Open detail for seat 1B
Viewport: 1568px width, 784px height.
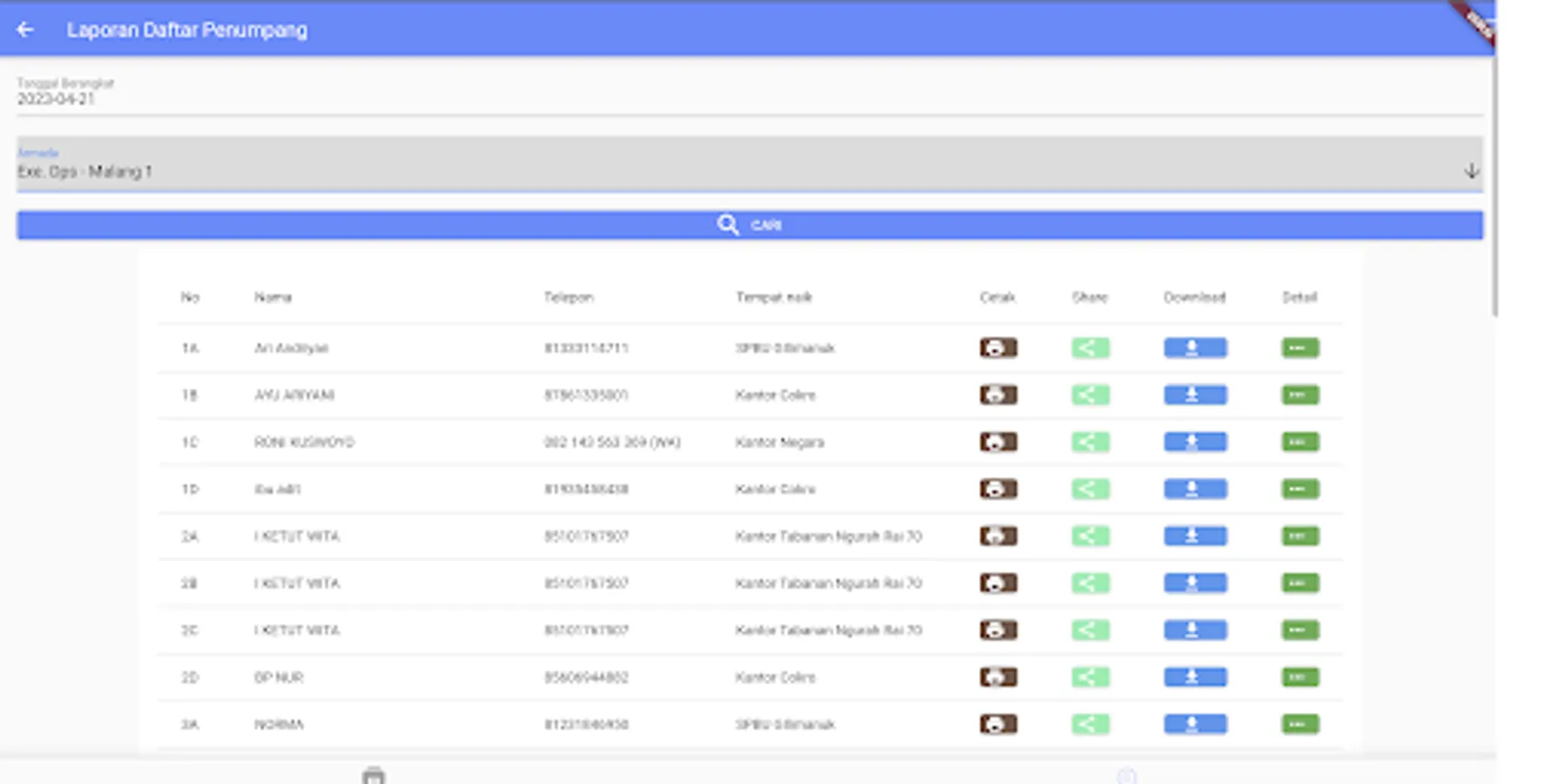coord(1301,395)
